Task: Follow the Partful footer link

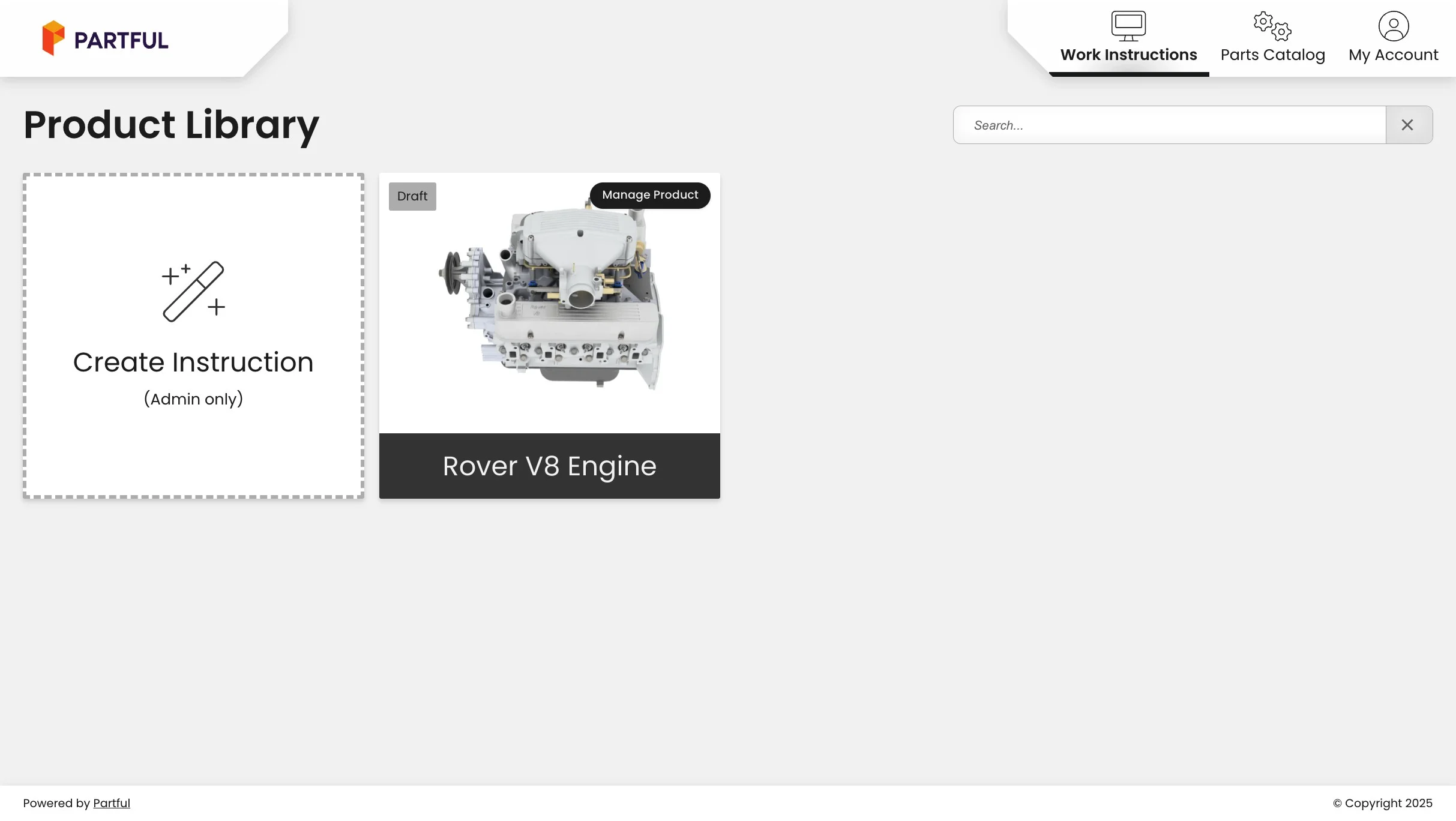Action: (x=111, y=803)
